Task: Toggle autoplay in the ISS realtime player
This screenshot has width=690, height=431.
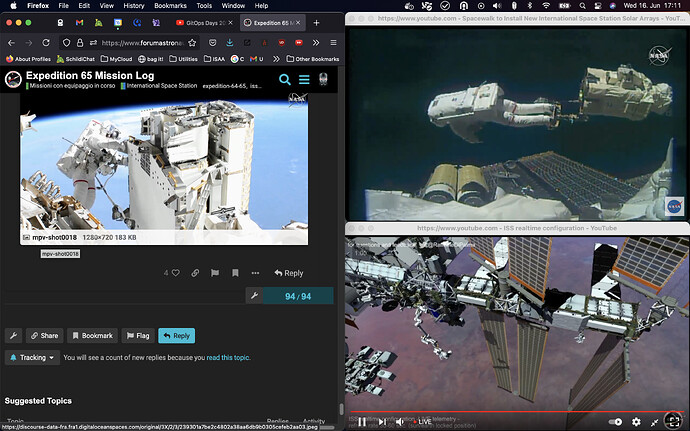Action: [x=615, y=422]
